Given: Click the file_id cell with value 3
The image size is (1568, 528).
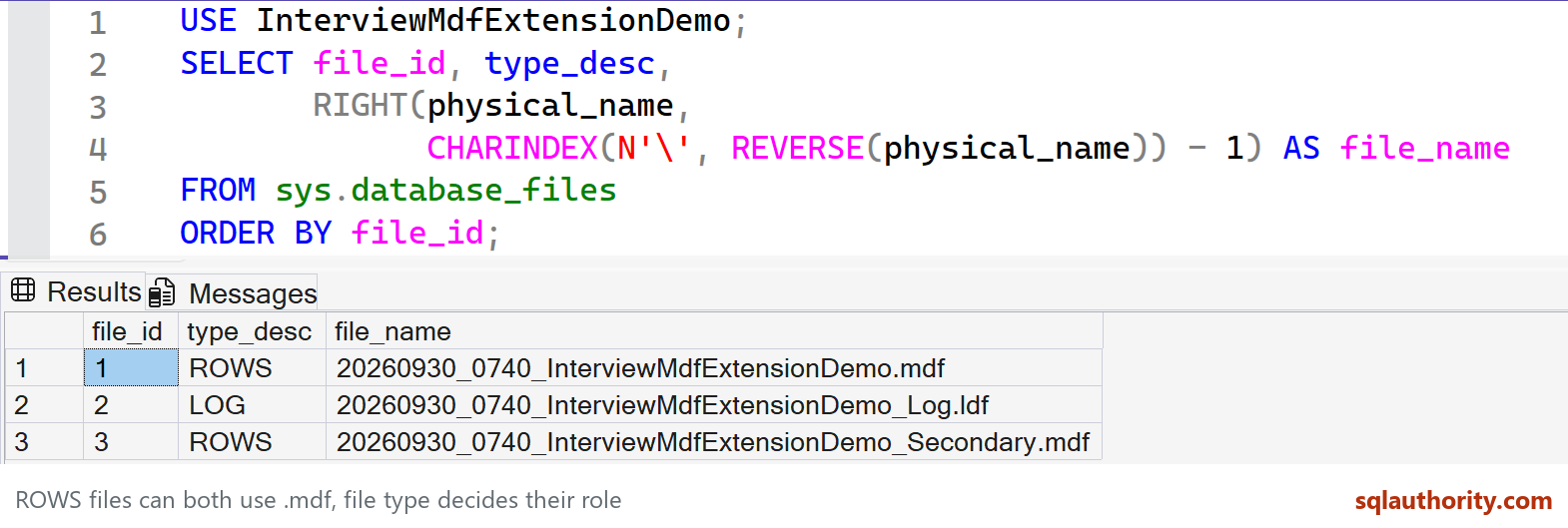Looking at the screenshot, I should [x=131, y=442].
